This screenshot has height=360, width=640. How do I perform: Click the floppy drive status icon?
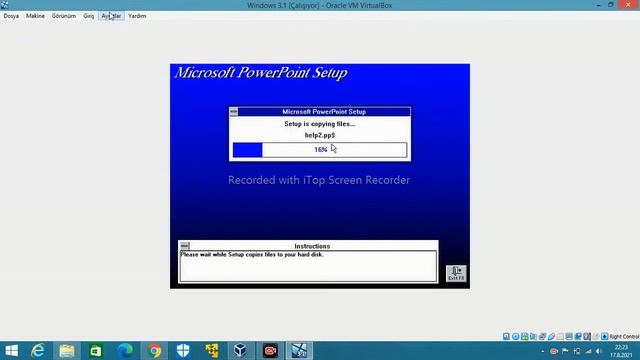point(524,336)
